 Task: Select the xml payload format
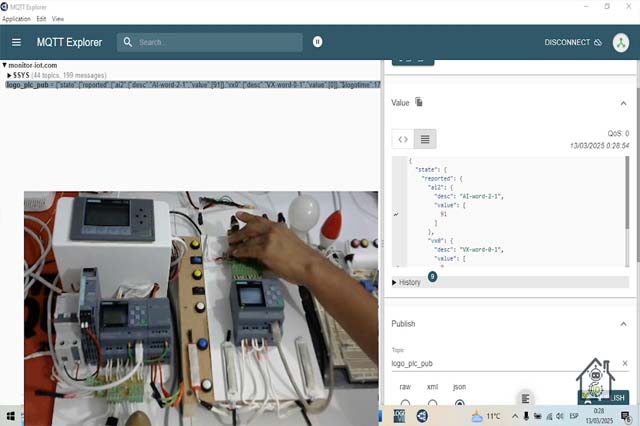[x=432, y=403]
